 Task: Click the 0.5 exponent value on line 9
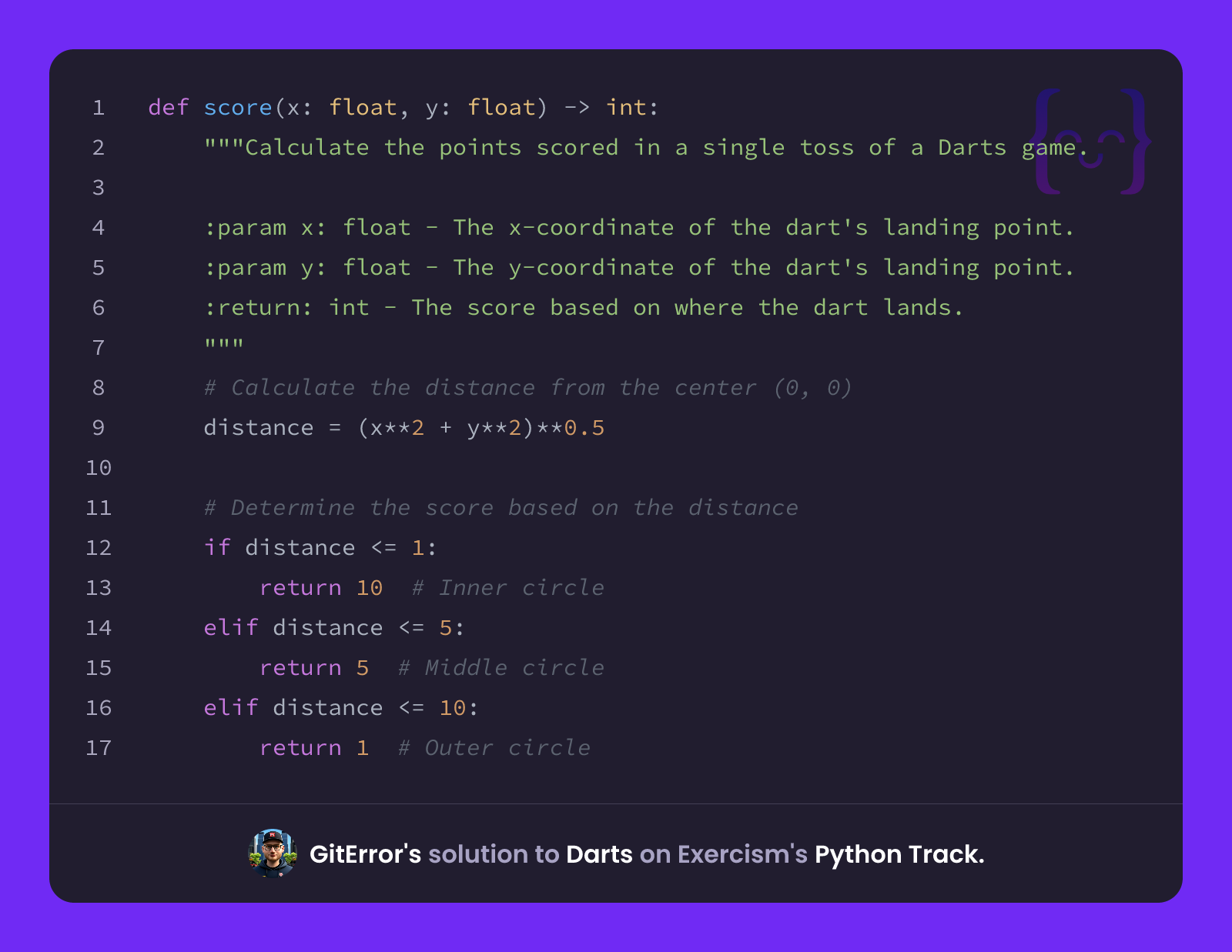[584, 428]
